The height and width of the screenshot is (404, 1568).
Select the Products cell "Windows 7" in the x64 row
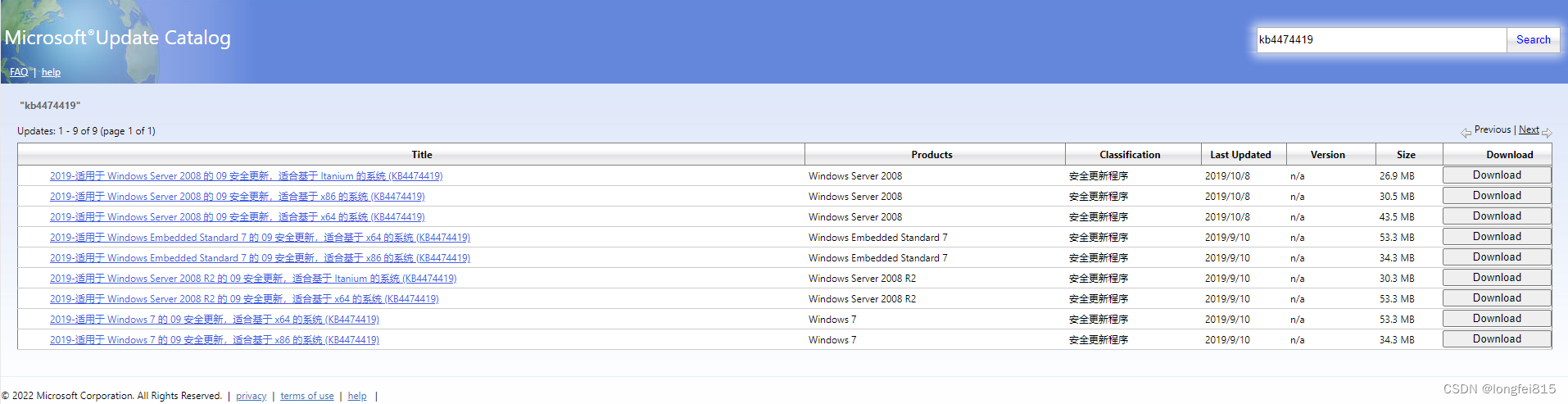pos(832,320)
